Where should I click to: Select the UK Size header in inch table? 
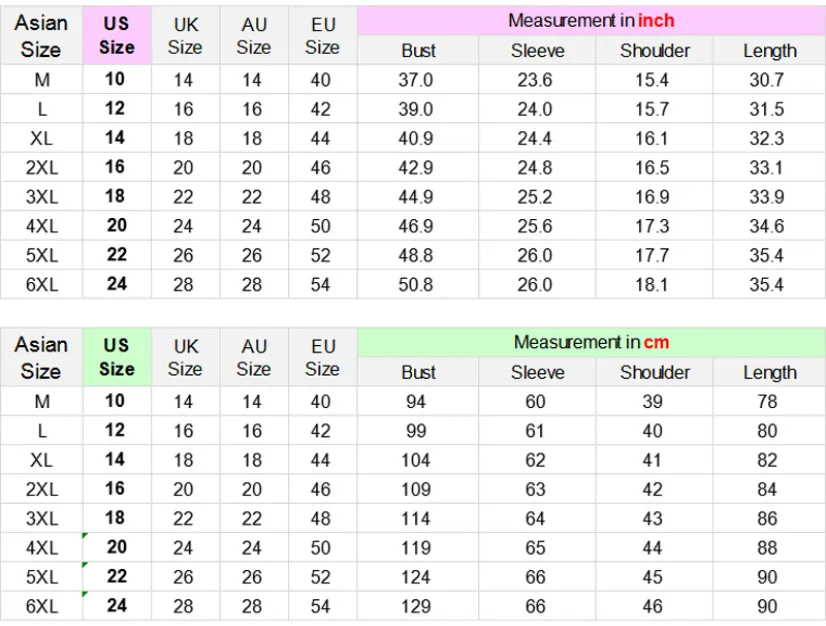185,35
